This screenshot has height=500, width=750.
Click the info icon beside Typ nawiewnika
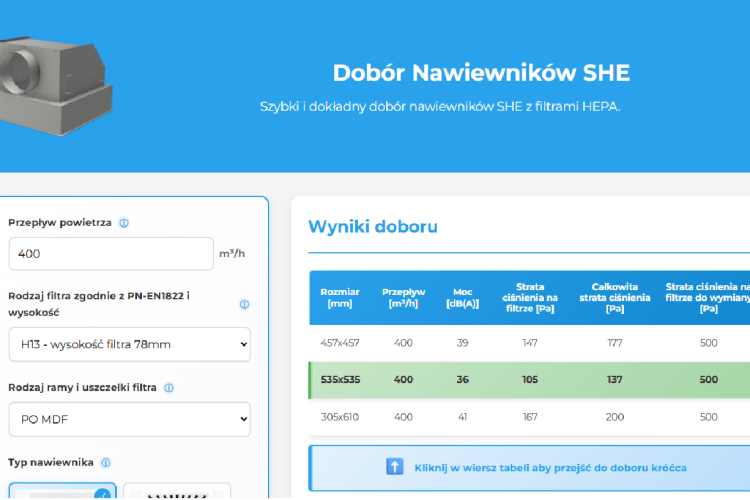(106, 463)
